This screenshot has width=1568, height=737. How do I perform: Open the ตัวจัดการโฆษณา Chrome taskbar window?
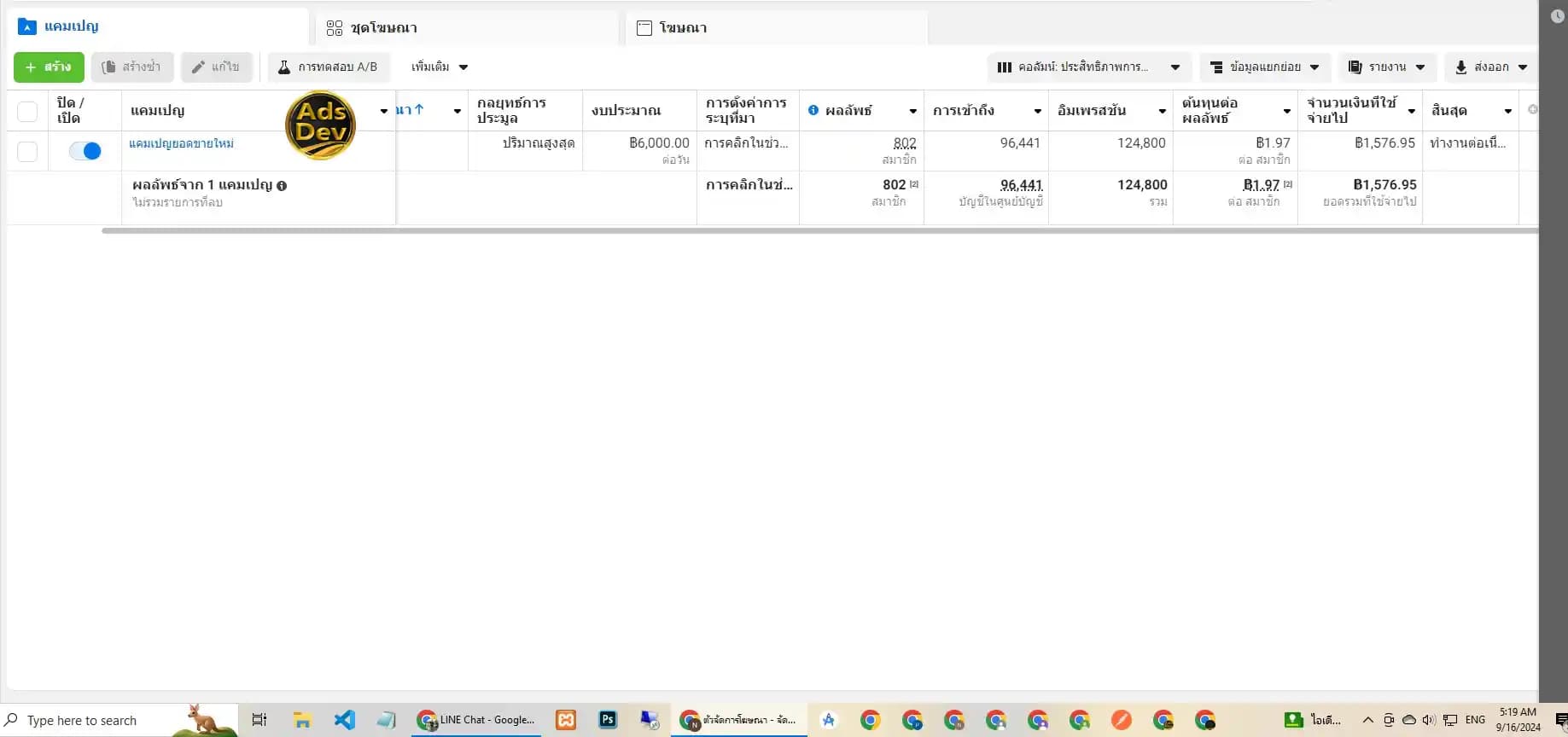[739, 721]
